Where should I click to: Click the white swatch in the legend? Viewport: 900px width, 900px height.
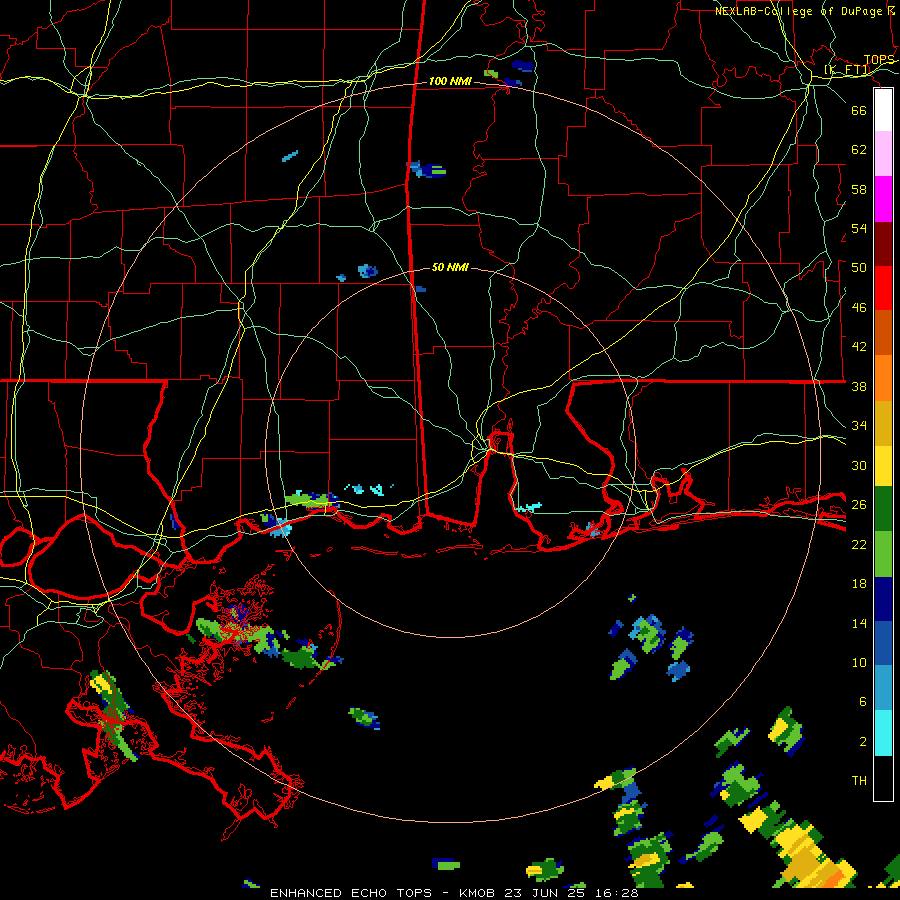pos(883,110)
